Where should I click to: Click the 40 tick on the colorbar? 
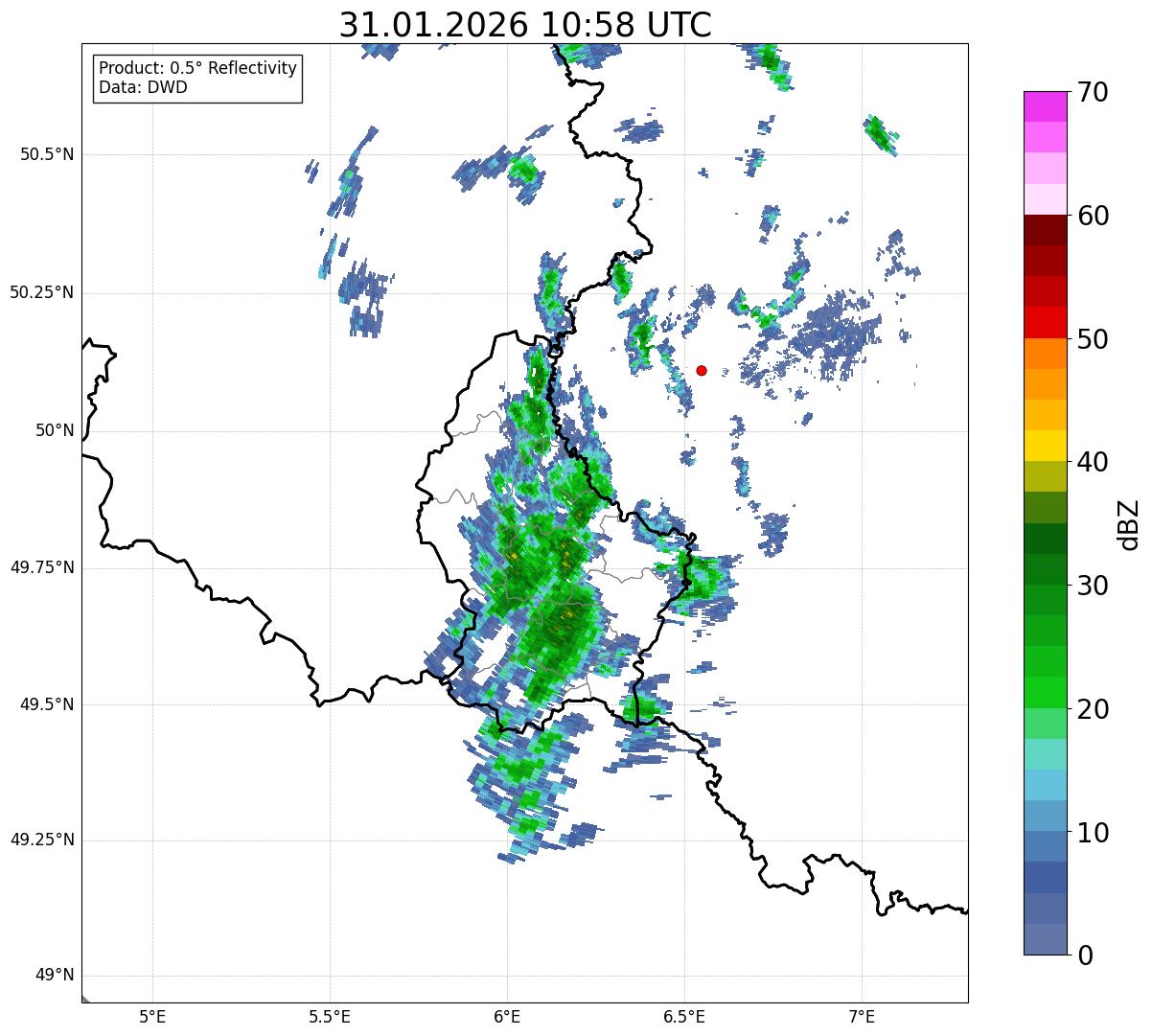(x=1093, y=462)
